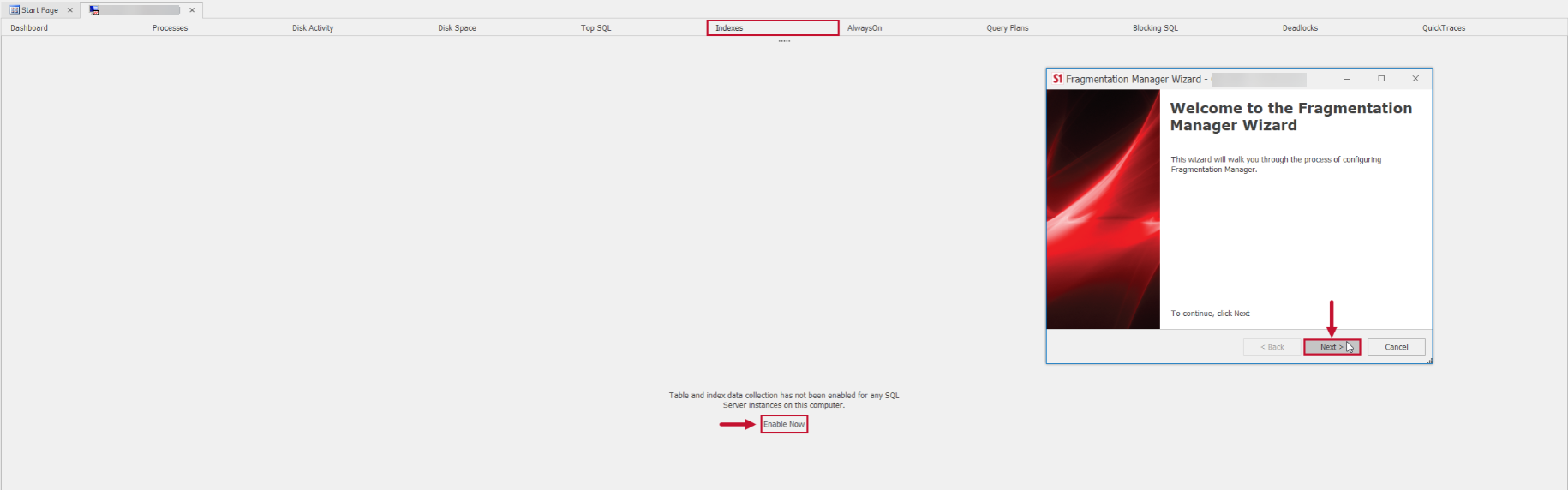Open the QuickTraces tab
1568x490 pixels.
(1444, 28)
